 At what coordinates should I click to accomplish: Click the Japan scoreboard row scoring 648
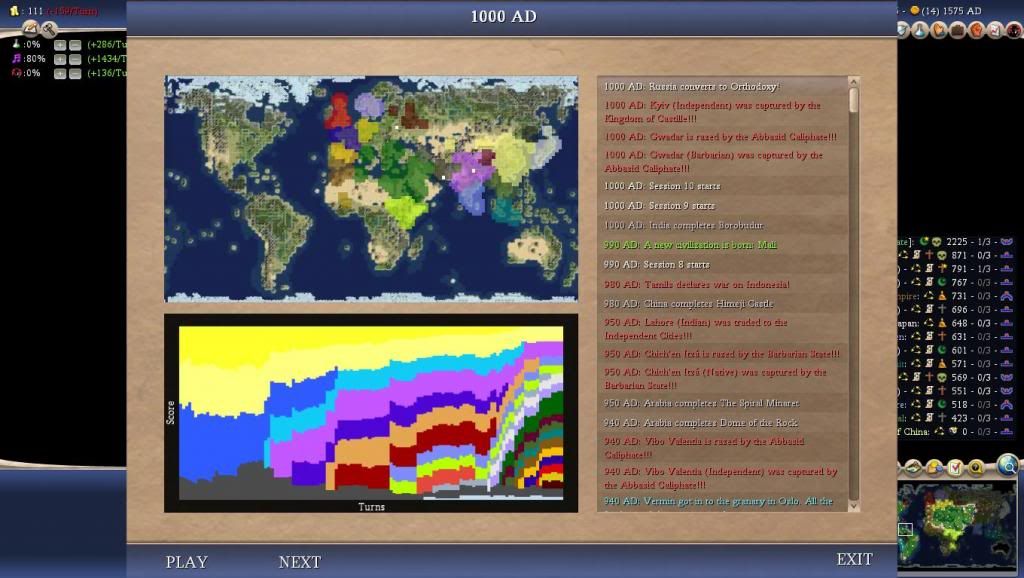pos(956,323)
